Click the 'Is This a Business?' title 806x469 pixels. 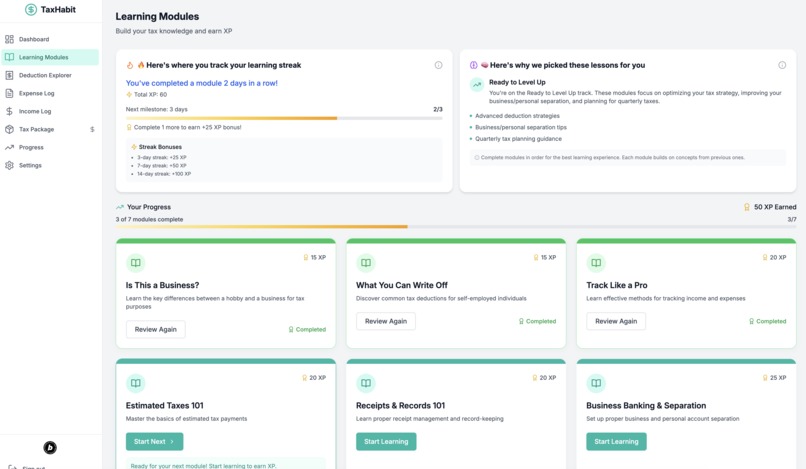coord(162,285)
